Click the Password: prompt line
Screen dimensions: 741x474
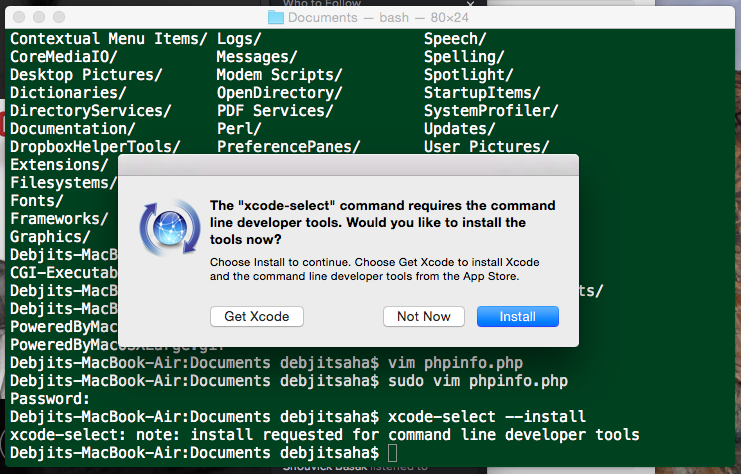[50, 399]
